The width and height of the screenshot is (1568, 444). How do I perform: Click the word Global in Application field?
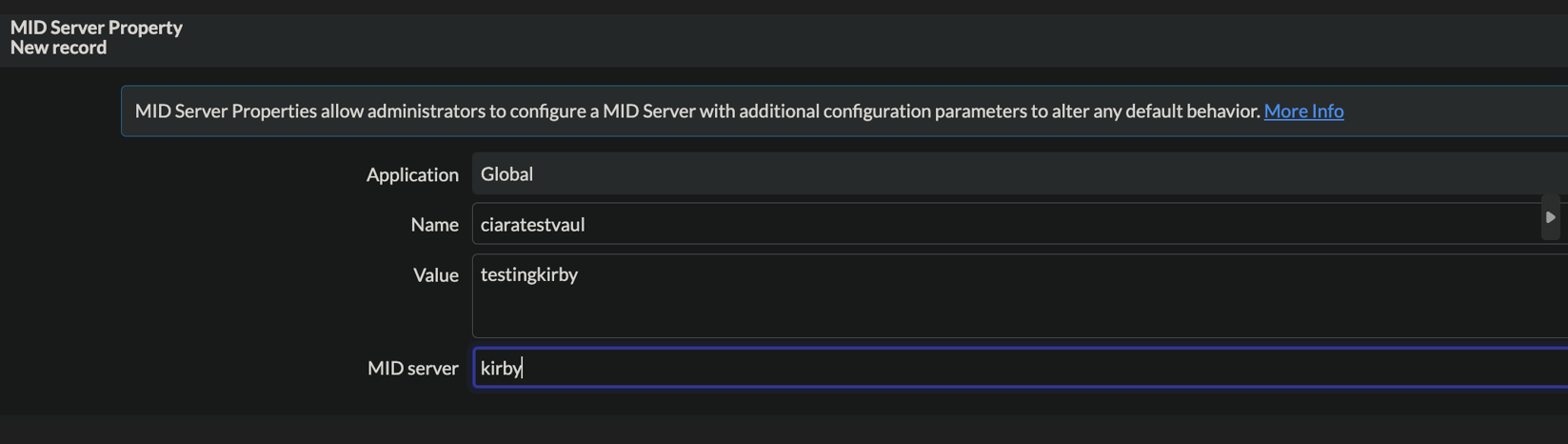tap(506, 174)
